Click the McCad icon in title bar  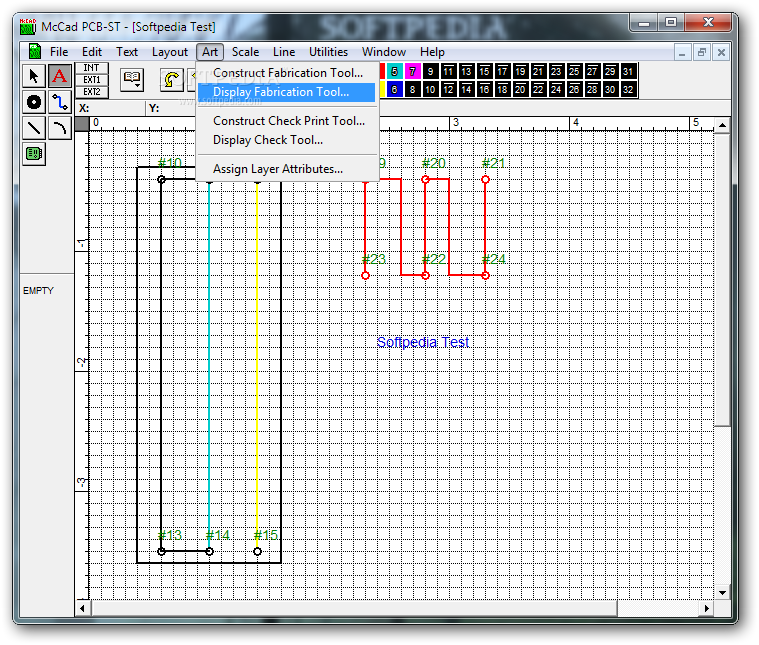click(28, 27)
